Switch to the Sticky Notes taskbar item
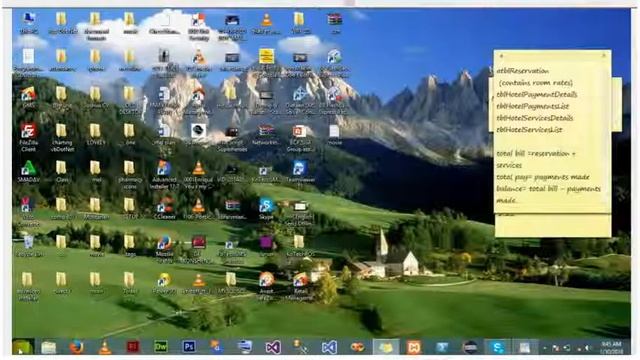This screenshot has height=360, width=640. [x=385, y=347]
